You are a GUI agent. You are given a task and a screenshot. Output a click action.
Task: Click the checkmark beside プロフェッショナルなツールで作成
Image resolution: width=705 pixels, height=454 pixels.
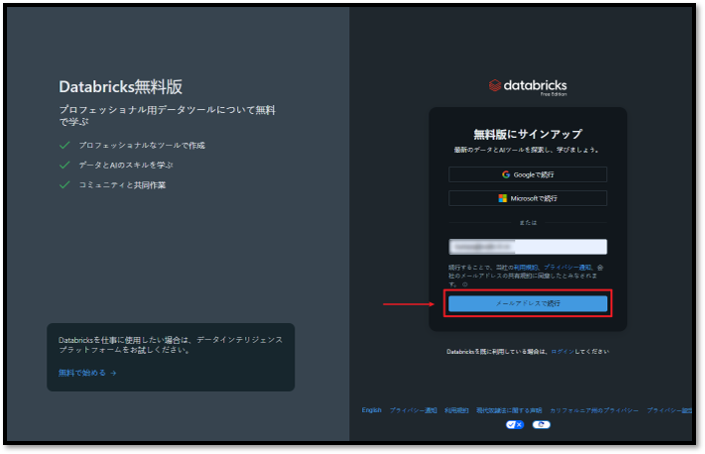(65, 145)
